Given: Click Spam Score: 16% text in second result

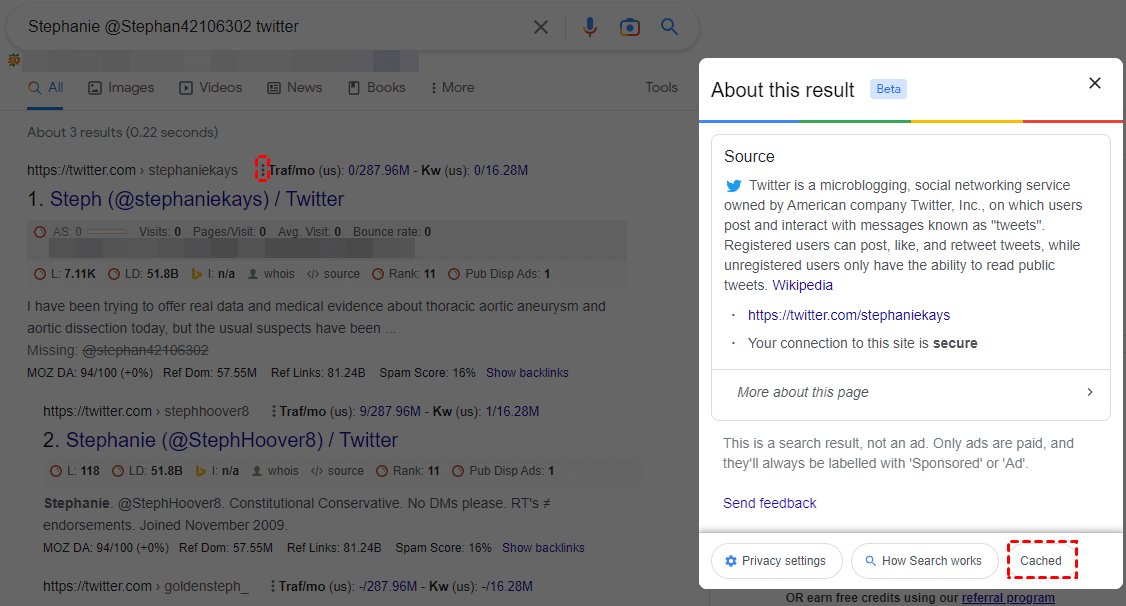Looking at the screenshot, I should [443, 548].
